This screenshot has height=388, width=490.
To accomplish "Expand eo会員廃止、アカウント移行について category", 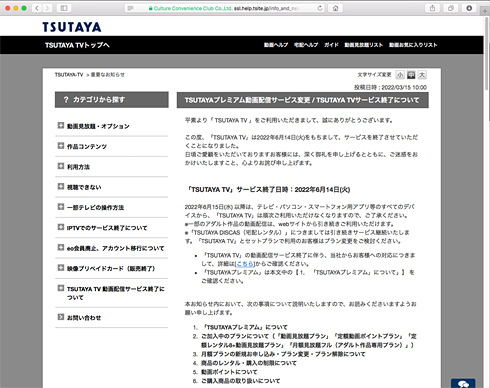I will click(x=112, y=248).
